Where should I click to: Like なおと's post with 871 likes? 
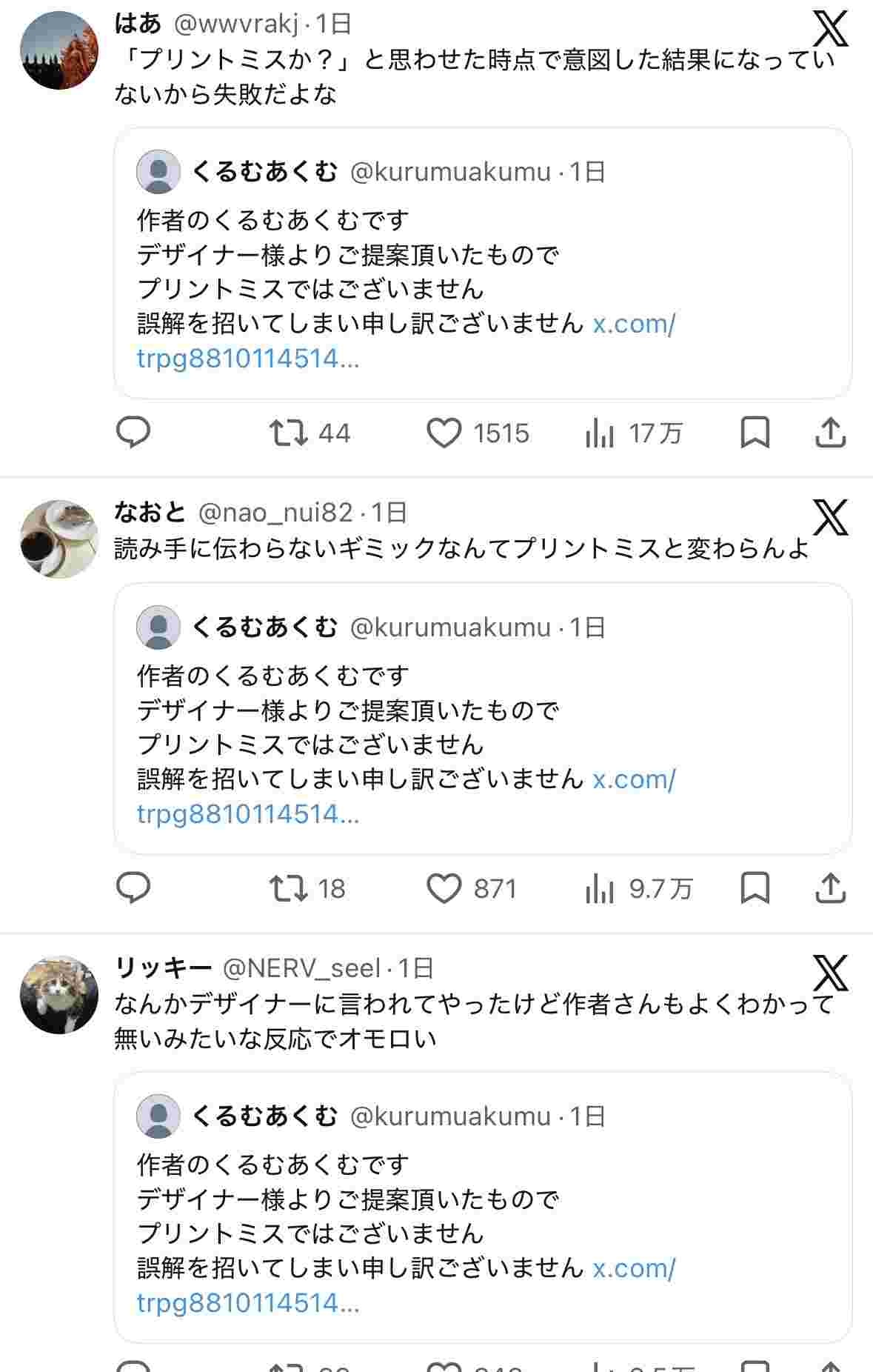444,888
